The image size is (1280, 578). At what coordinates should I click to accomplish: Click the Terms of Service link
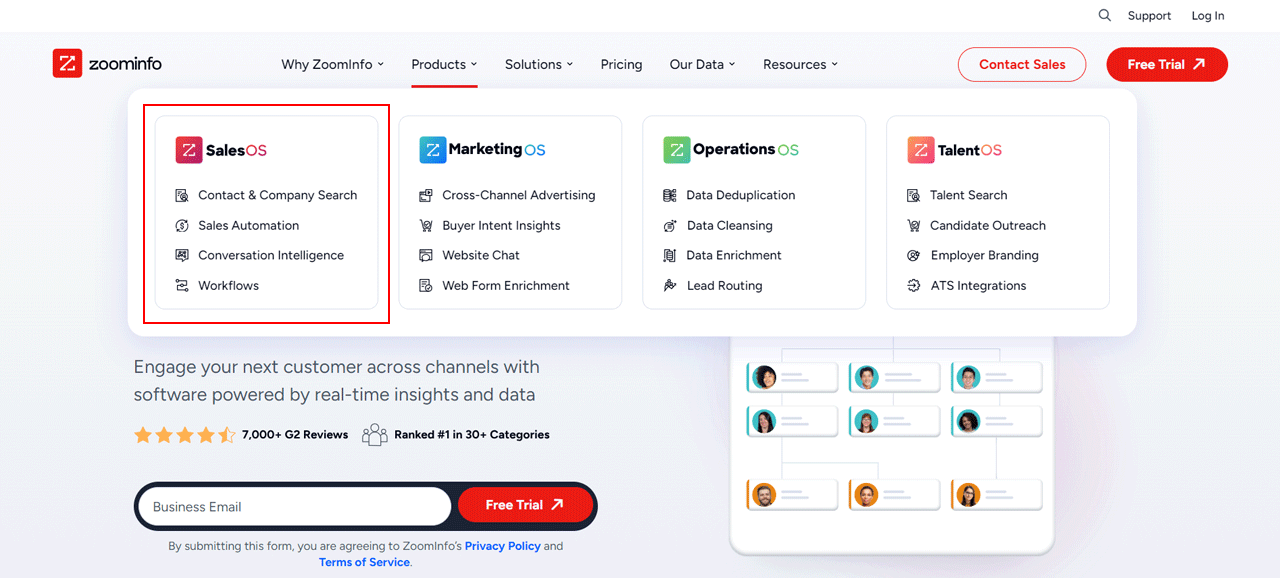tap(364, 562)
